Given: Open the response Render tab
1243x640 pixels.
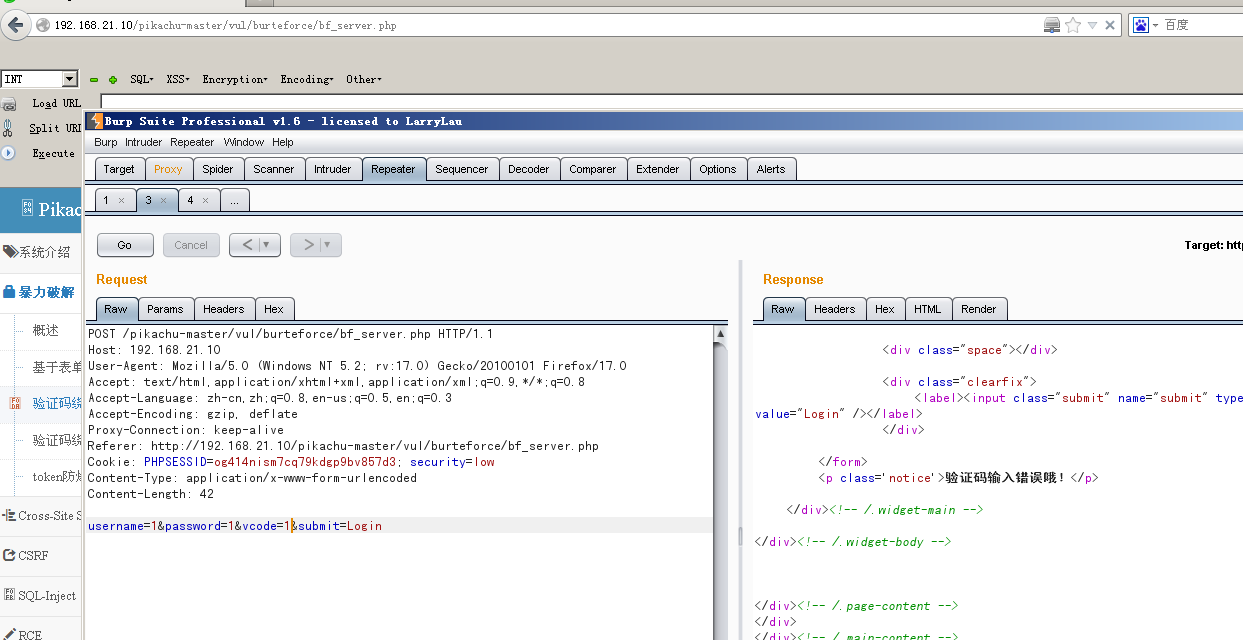Looking at the screenshot, I should (978, 309).
